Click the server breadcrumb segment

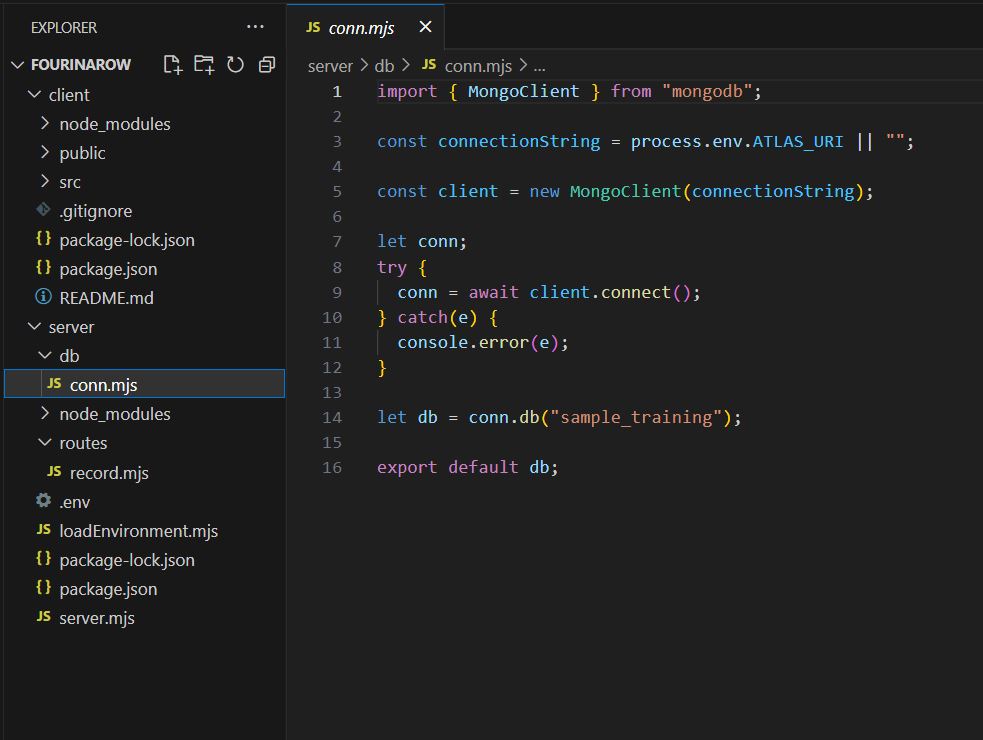(330, 66)
